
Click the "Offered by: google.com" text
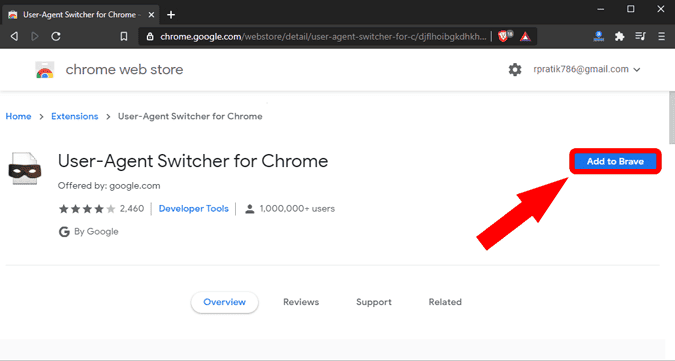[109, 186]
